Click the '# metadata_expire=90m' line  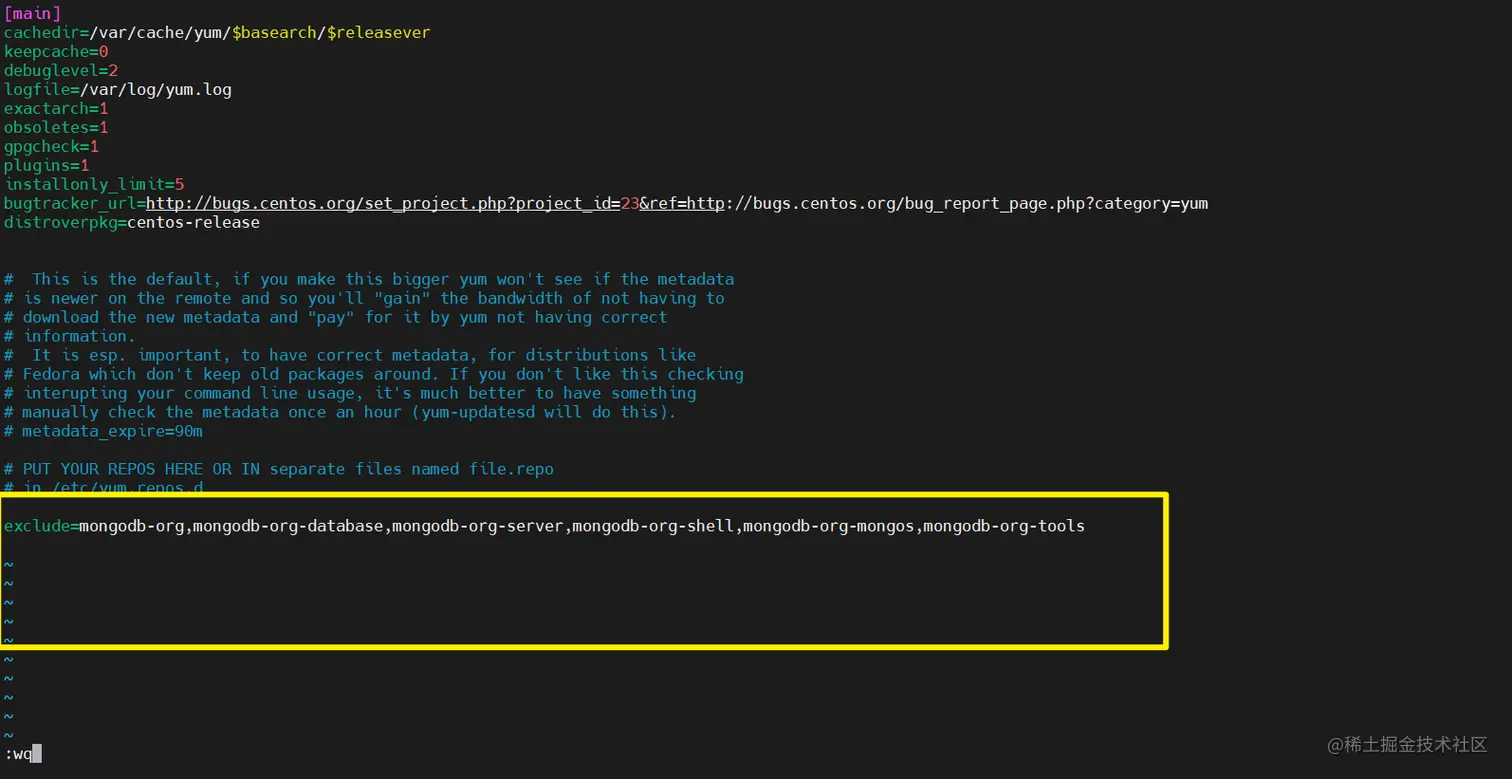104,432
